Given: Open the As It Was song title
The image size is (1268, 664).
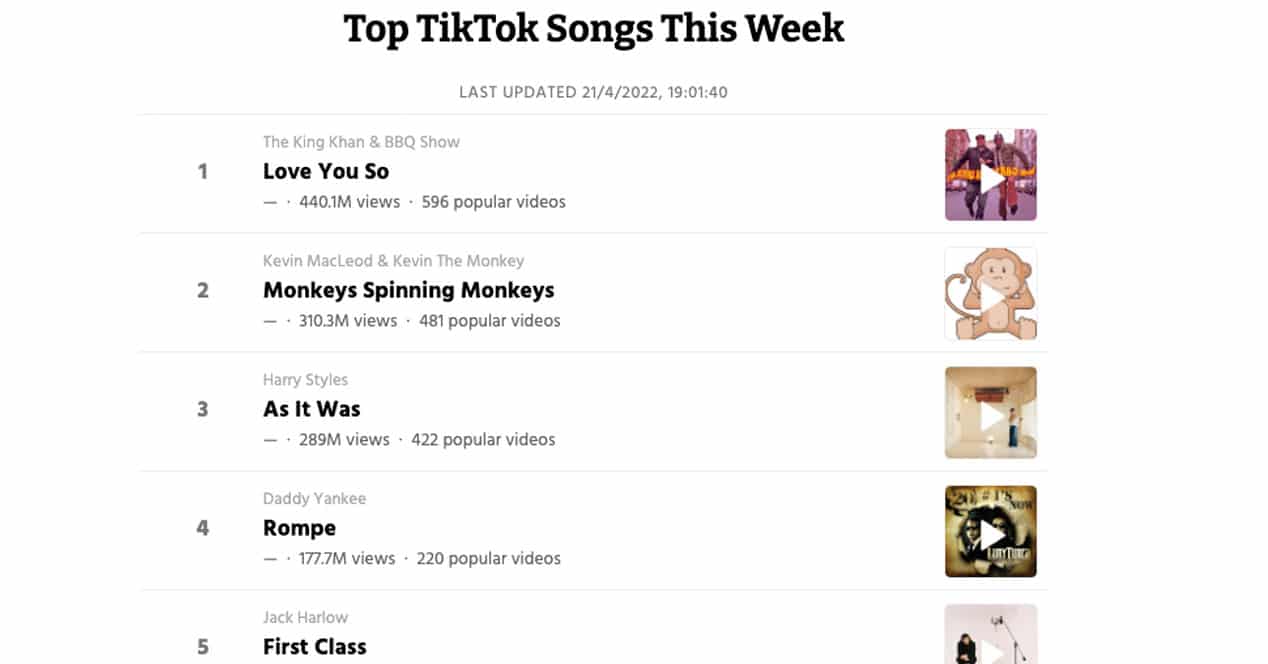Looking at the screenshot, I should 311,409.
